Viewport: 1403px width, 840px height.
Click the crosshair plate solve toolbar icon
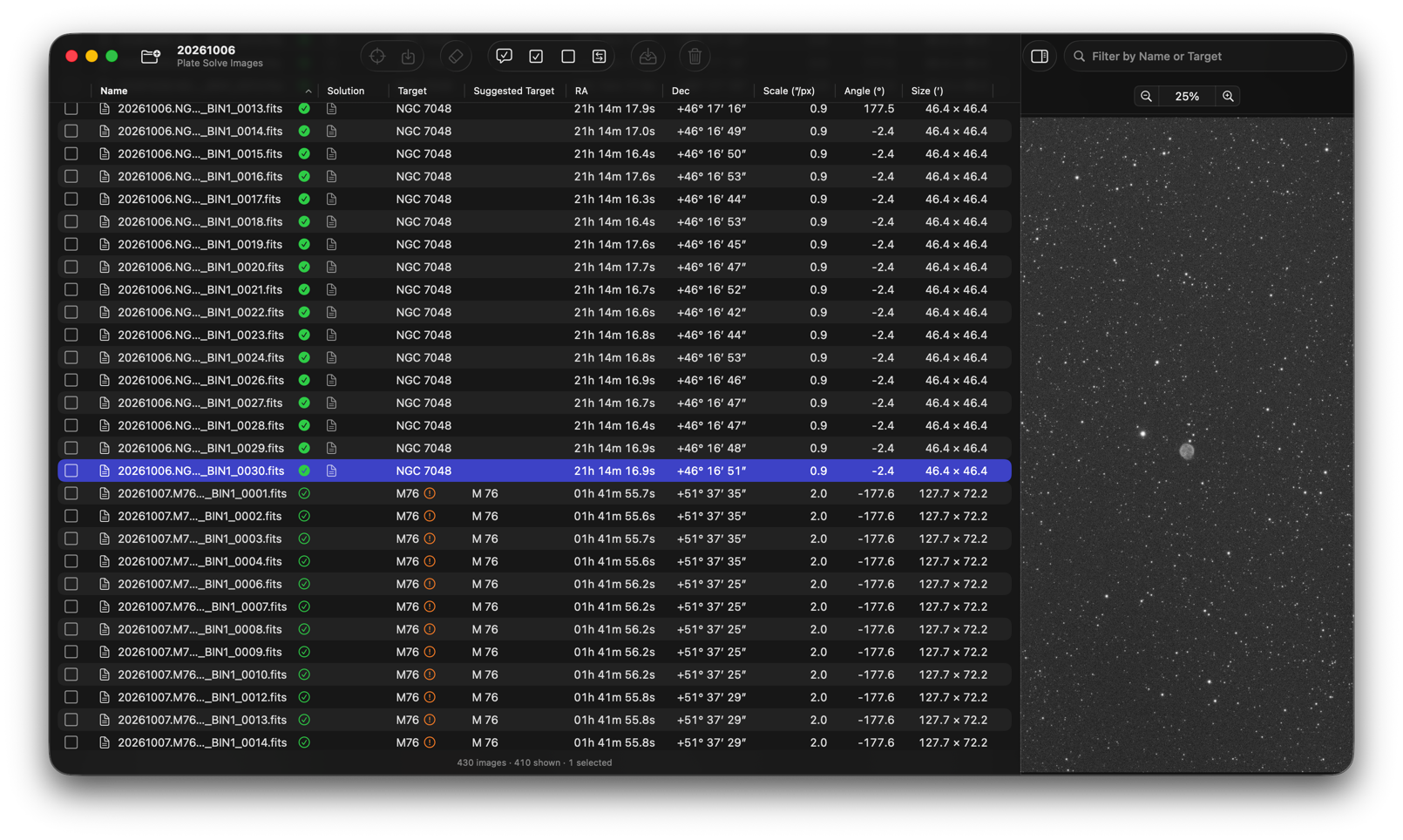tap(377, 57)
